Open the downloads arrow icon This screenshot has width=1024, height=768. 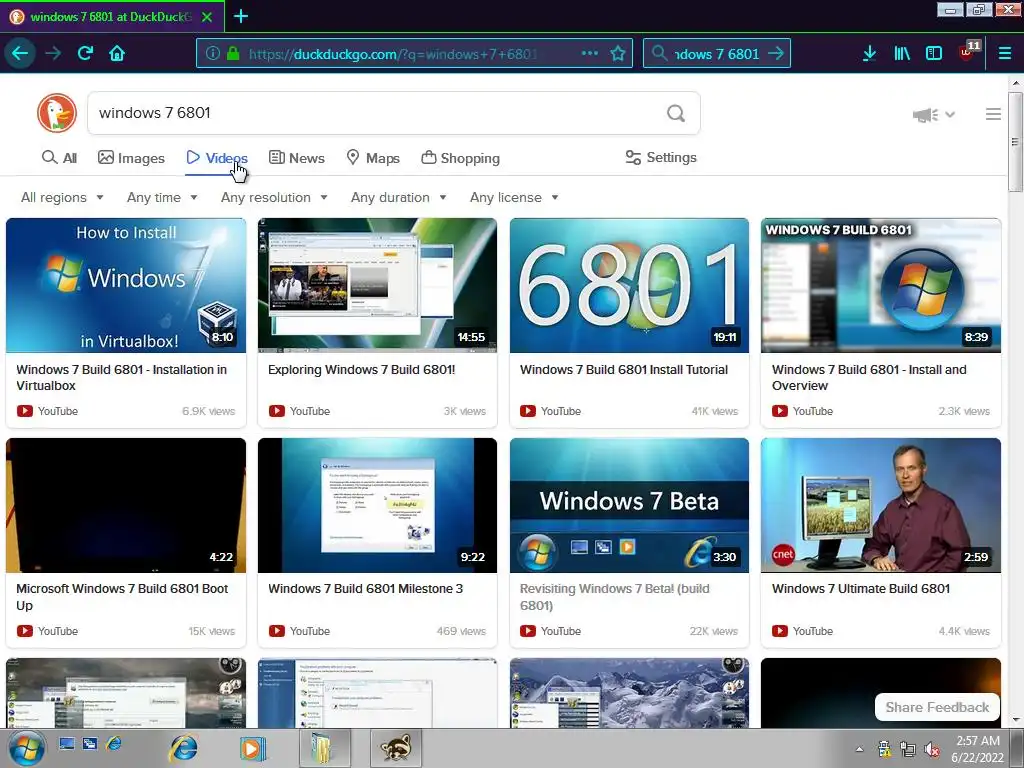[869, 53]
